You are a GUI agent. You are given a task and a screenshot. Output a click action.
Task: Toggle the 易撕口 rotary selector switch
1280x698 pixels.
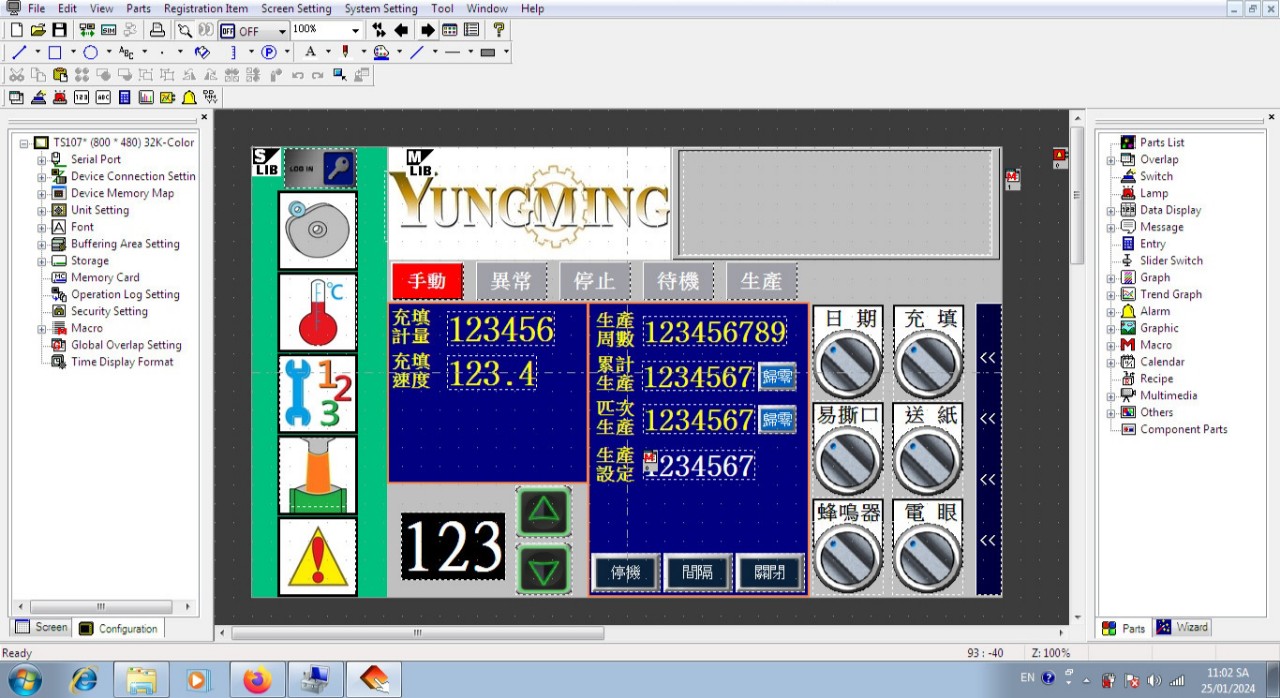pos(848,460)
